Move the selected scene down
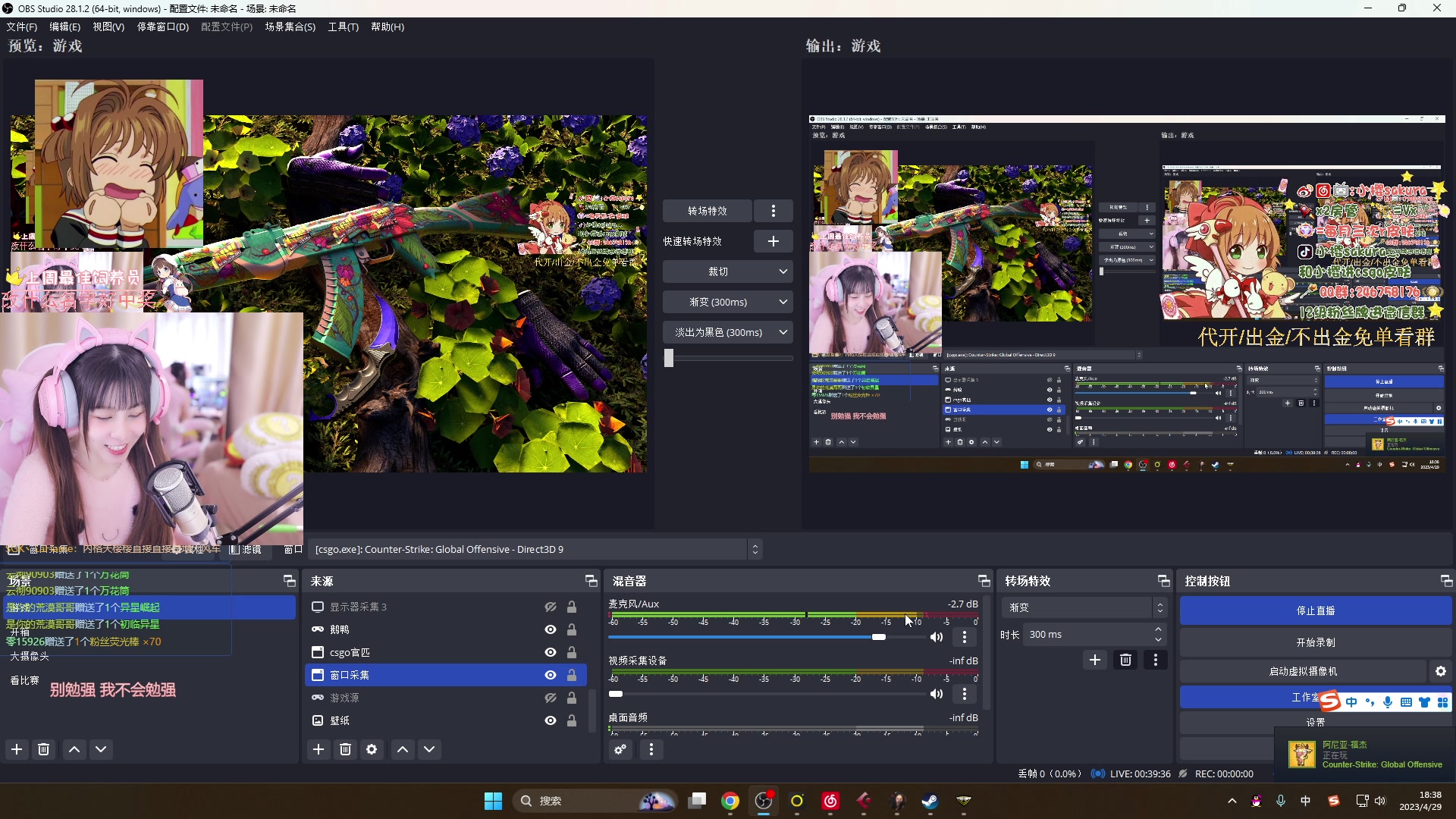Image resolution: width=1456 pixels, height=819 pixels. (x=101, y=749)
